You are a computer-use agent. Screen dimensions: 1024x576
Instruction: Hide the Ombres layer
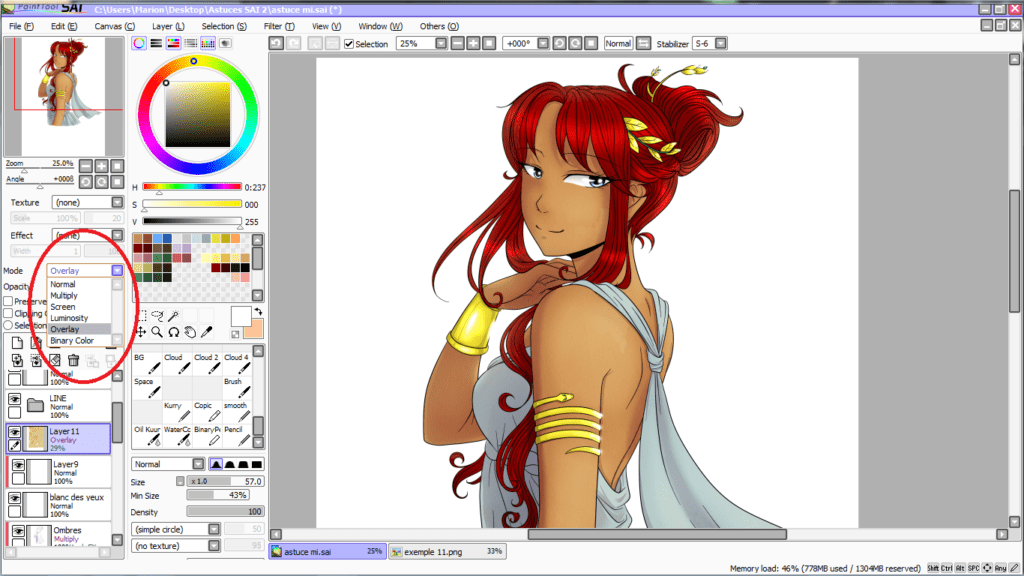click(18, 531)
